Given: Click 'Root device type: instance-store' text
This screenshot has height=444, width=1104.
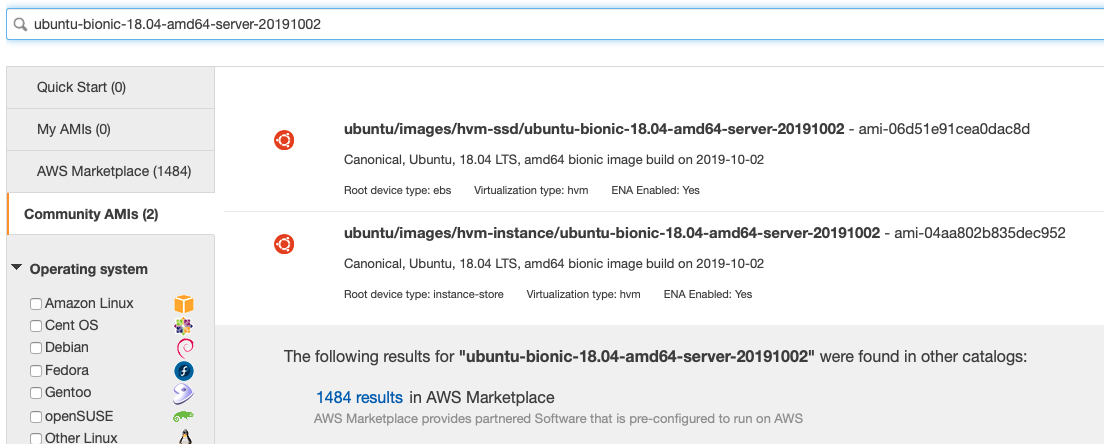Looking at the screenshot, I should point(424,294).
